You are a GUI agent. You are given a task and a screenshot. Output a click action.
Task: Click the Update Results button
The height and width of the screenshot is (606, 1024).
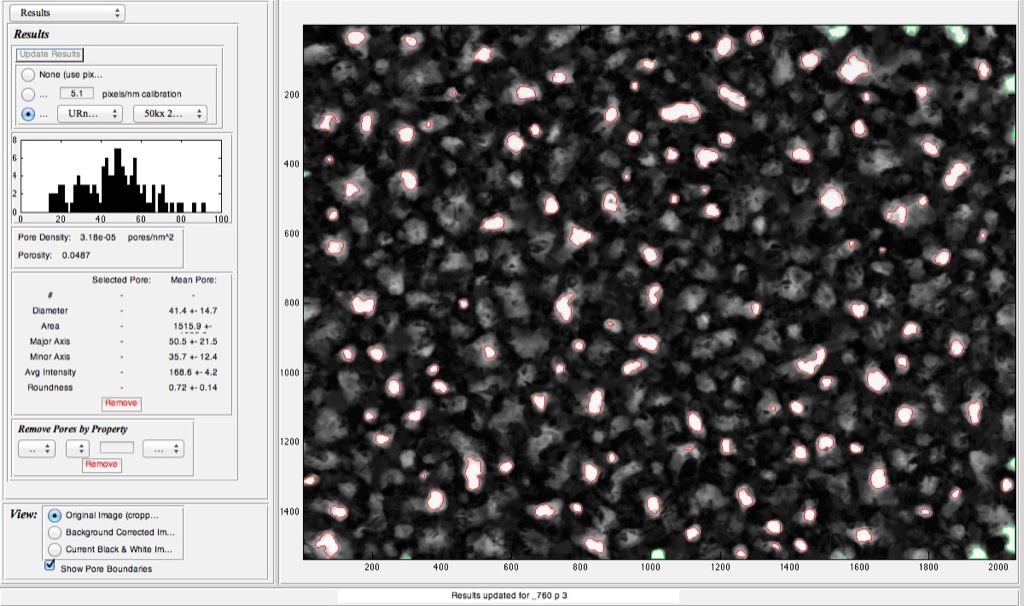click(50, 54)
